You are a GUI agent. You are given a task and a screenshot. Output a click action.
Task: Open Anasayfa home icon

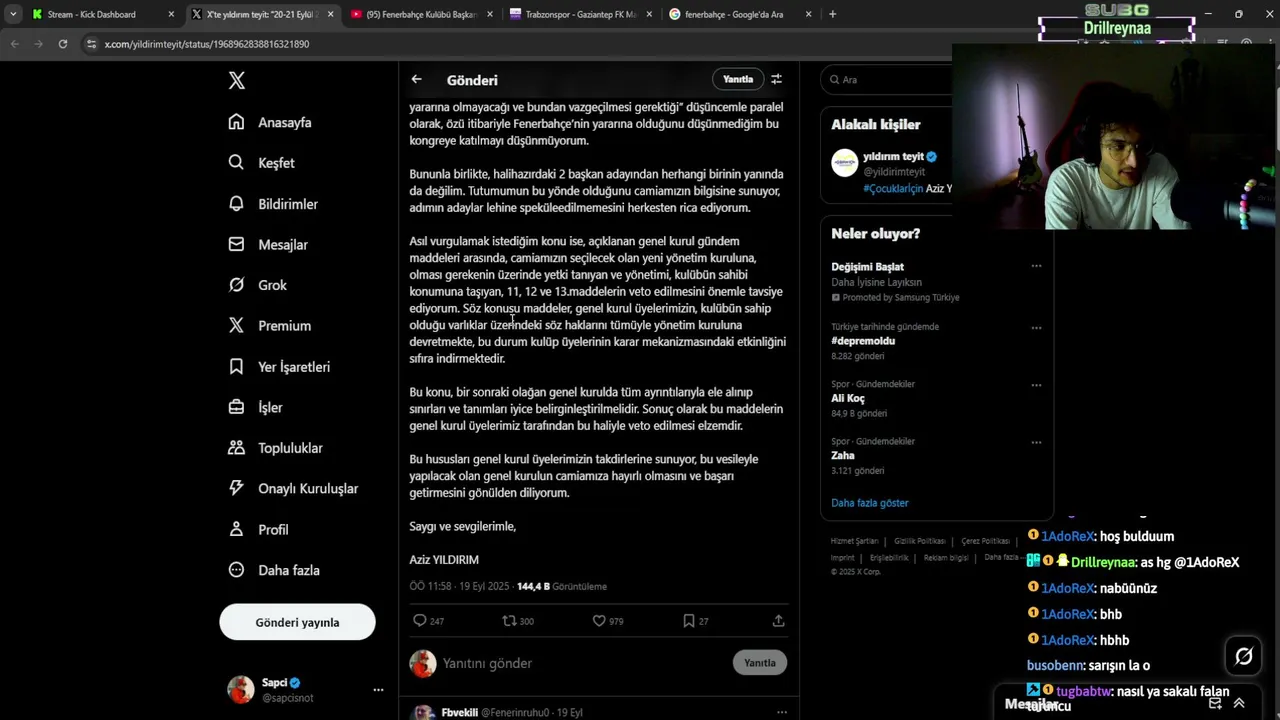click(236, 122)
